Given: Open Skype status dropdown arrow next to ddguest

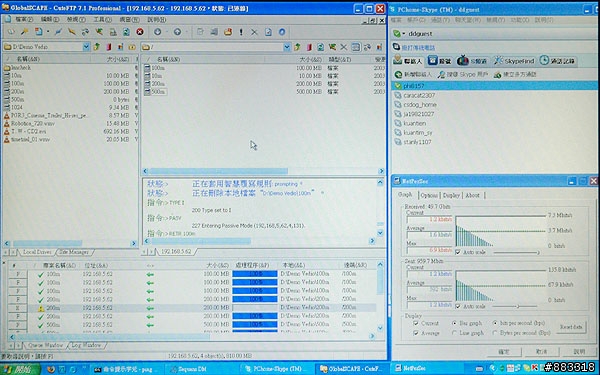Looking at the screenshot, I should pos(404,34).
